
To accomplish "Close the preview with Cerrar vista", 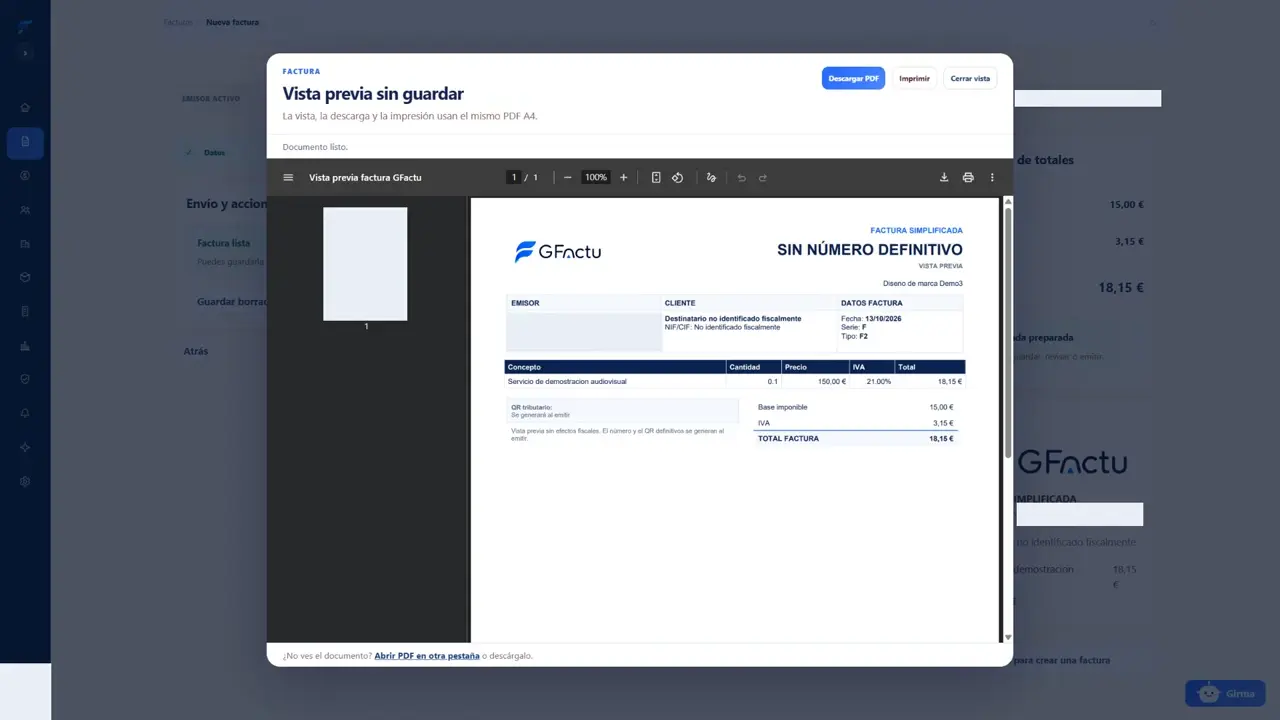I will point(970,78).
